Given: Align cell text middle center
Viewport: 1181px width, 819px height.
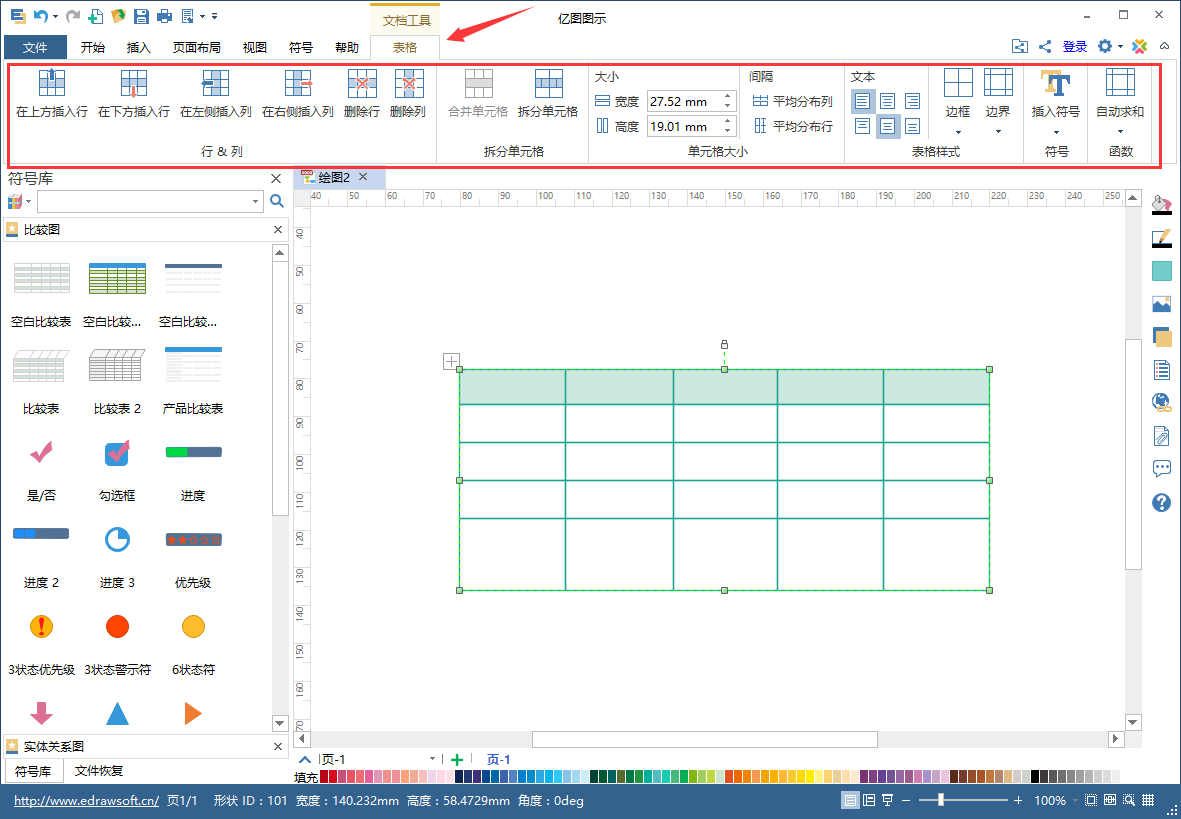Looking at the screenshot, I should tap(887, 126).
